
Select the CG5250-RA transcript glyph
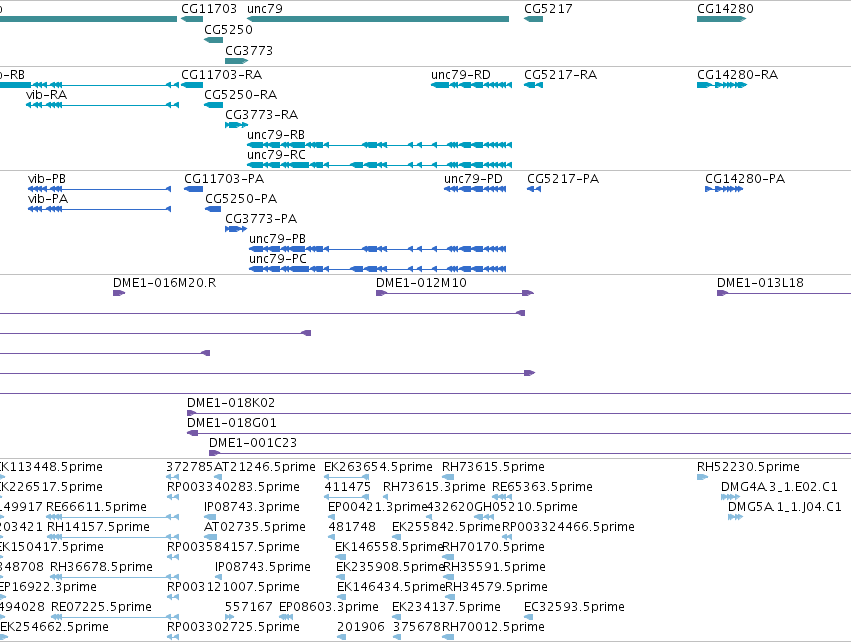point(213,105)
